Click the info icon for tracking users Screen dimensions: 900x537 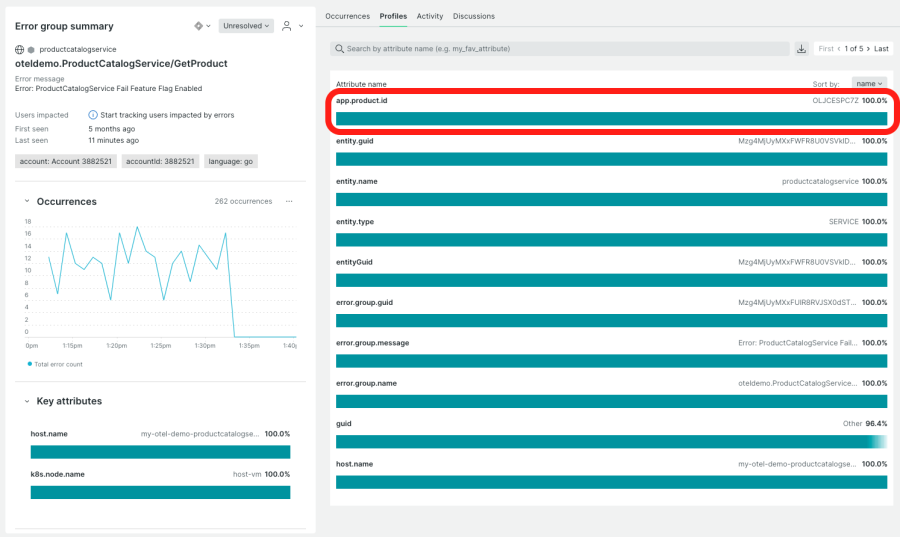[93, 115]
